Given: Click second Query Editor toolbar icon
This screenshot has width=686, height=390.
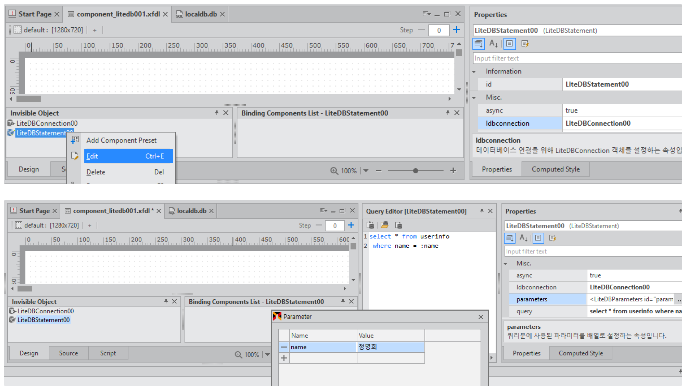Looking at the screenshot, I should point(385,225).
